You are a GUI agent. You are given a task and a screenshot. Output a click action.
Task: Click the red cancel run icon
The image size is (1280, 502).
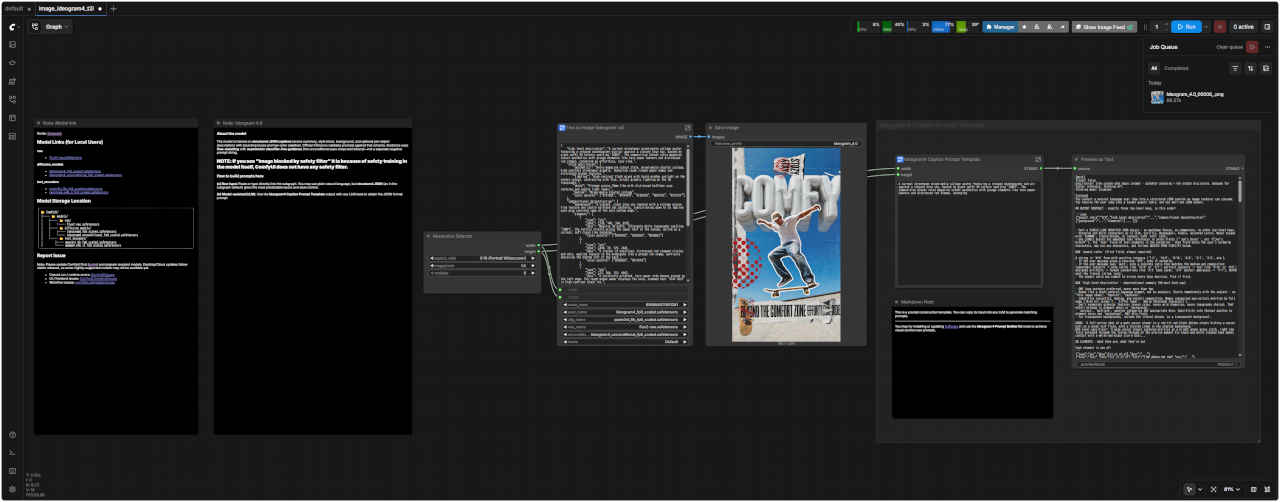[x=1219, y=27]
